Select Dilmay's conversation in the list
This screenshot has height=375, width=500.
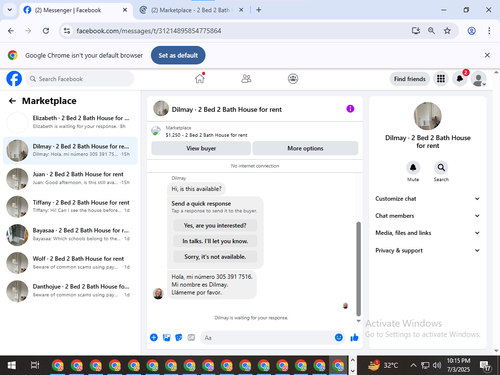(x=70, y=150)
